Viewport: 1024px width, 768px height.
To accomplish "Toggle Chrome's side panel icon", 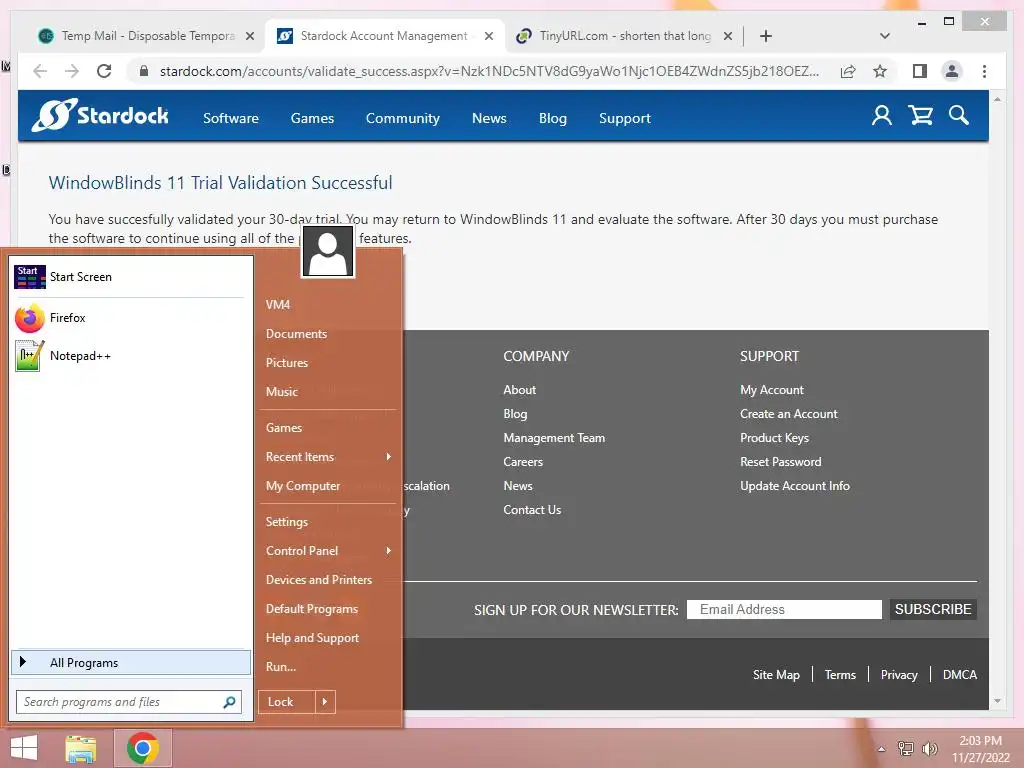I will [920, 71].
